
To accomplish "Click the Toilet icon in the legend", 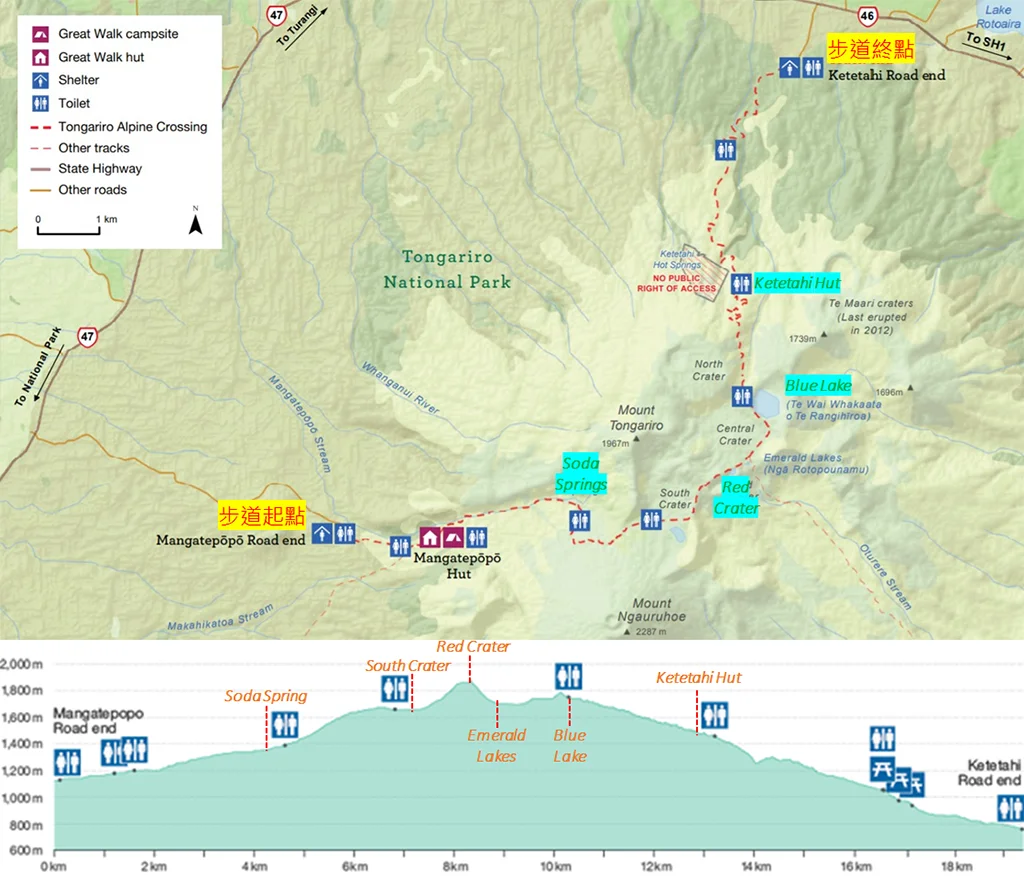I will [40, 103].
